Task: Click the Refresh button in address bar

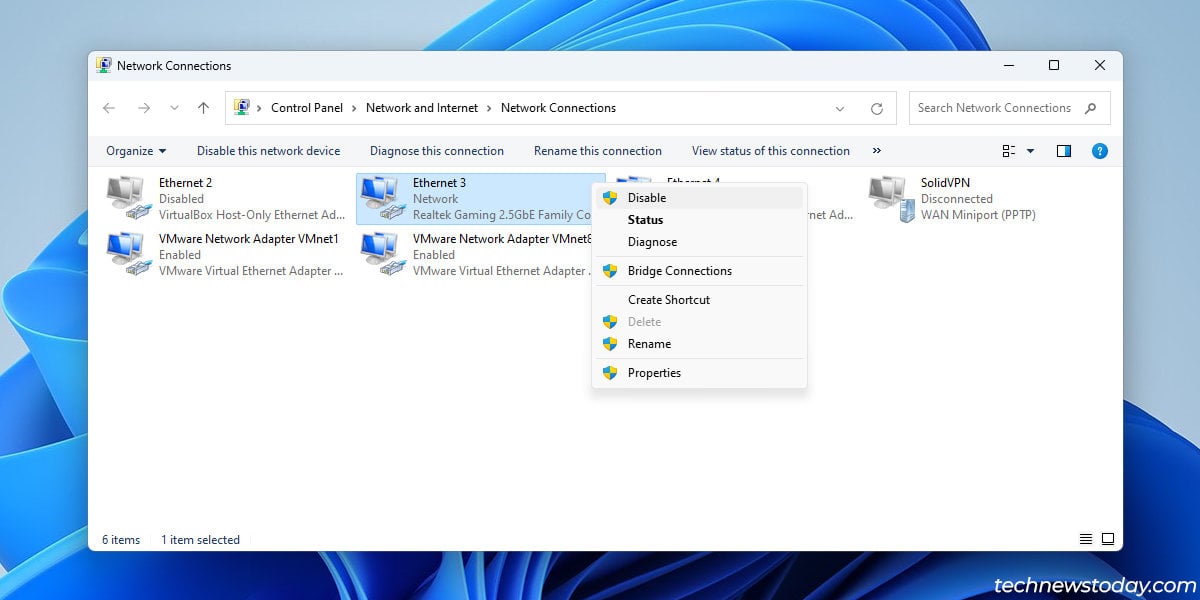Action: [x=877, y=108]
